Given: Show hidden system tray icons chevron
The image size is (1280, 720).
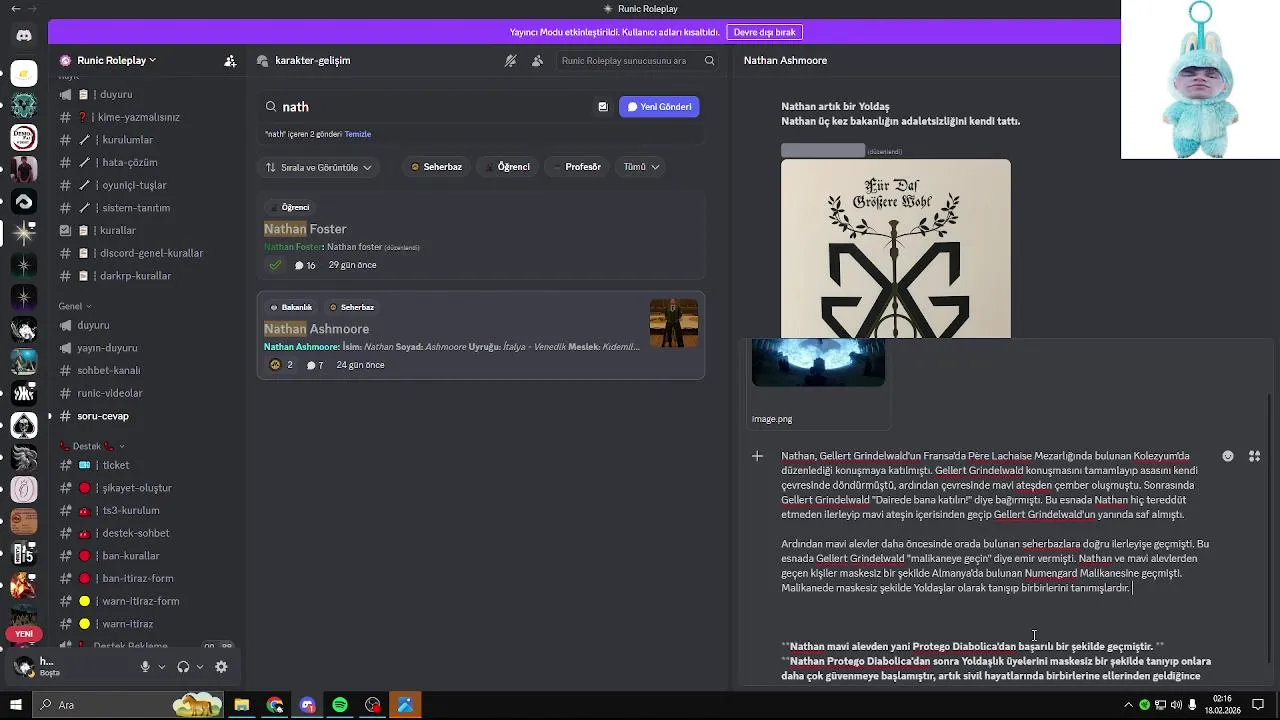Looking at the screenshot, I should [1129, 705].
